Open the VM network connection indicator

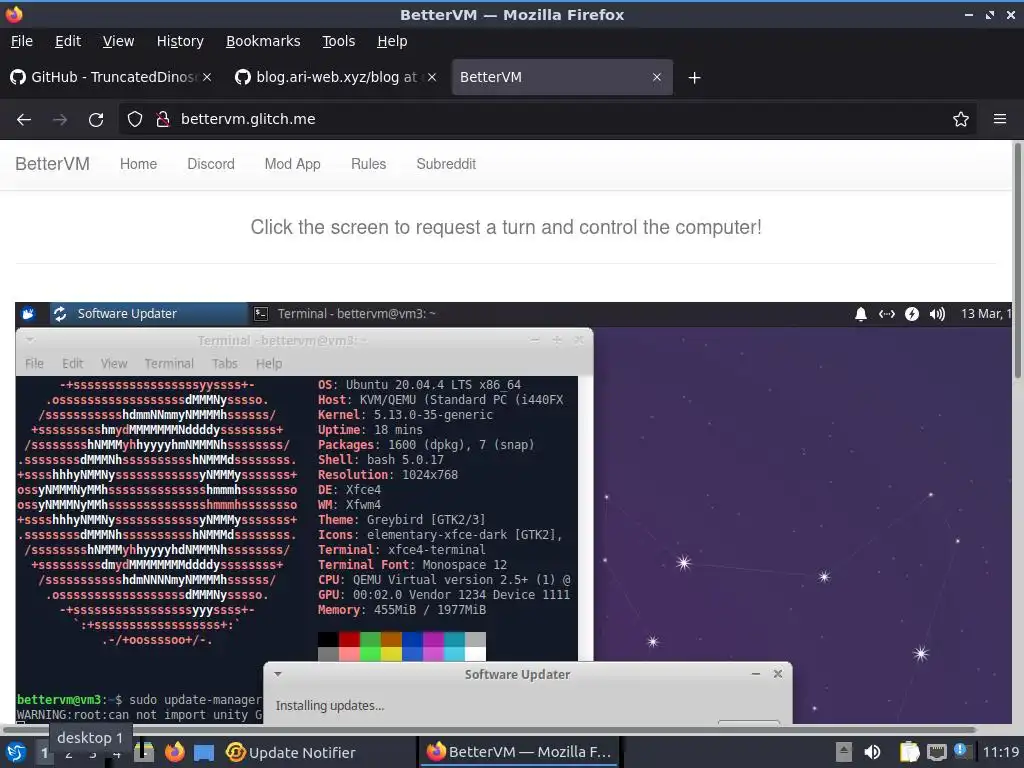pos(886,314)
